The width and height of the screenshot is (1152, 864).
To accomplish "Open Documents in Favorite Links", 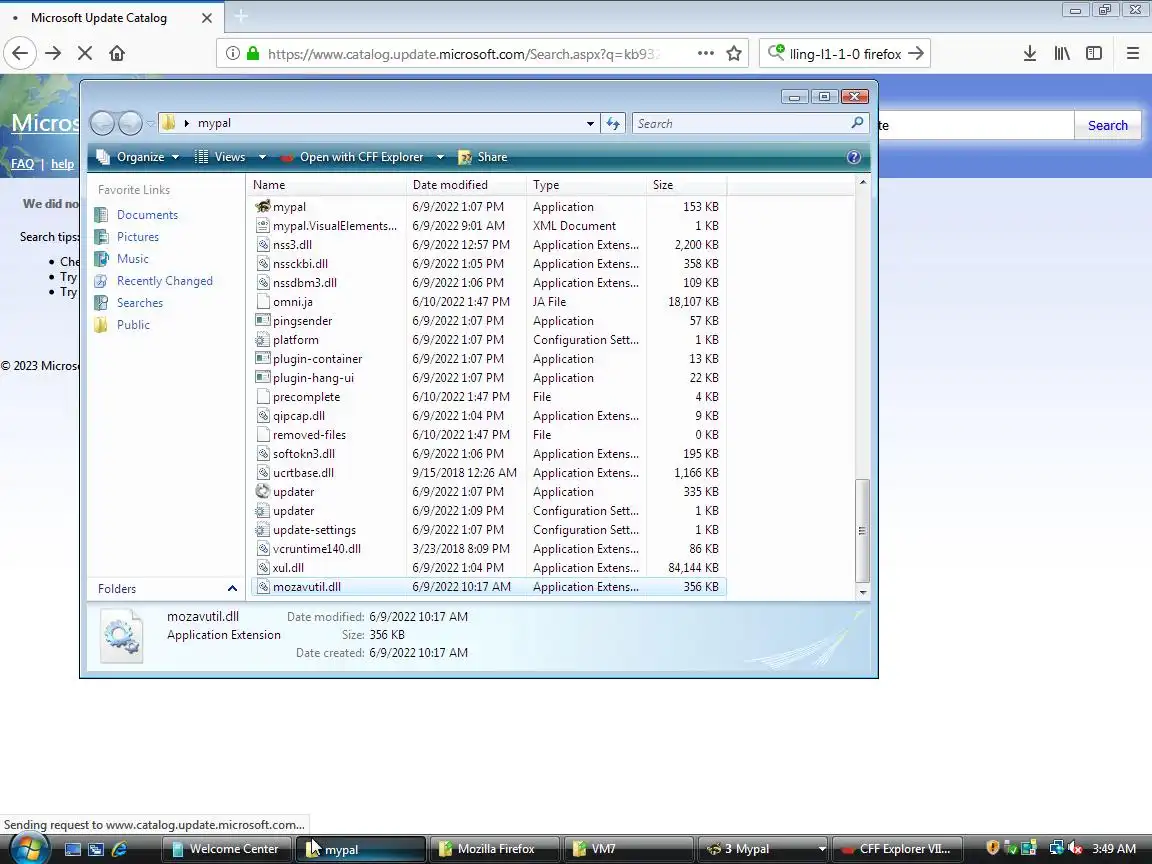I will [147, 215].
